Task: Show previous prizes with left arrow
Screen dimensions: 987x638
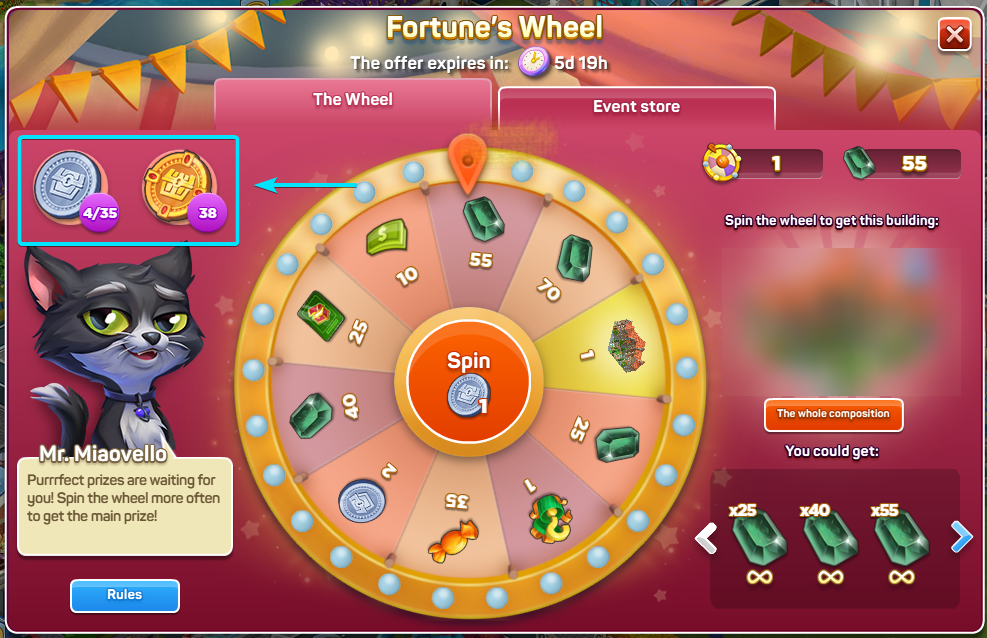Action: click(706, 538)
